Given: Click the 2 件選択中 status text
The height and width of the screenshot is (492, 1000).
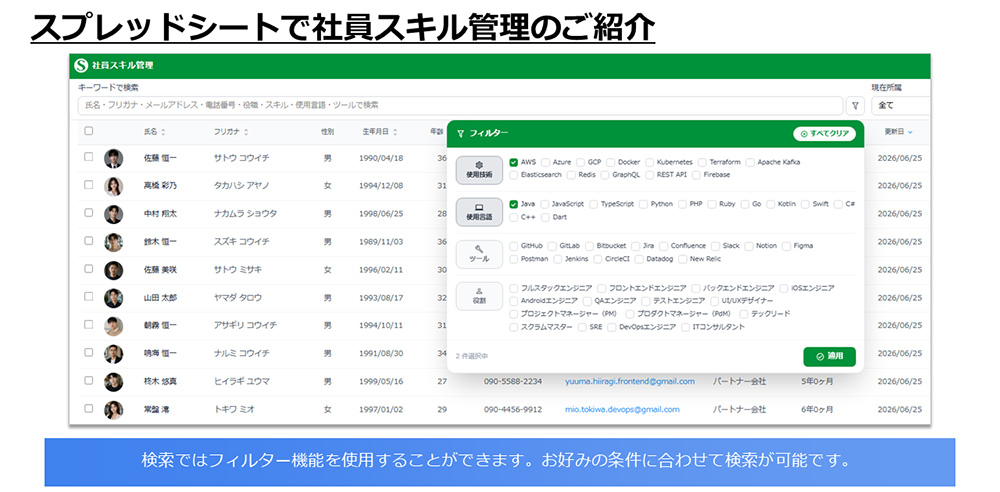Looking at the screenshot, I should tap(472, 356).
